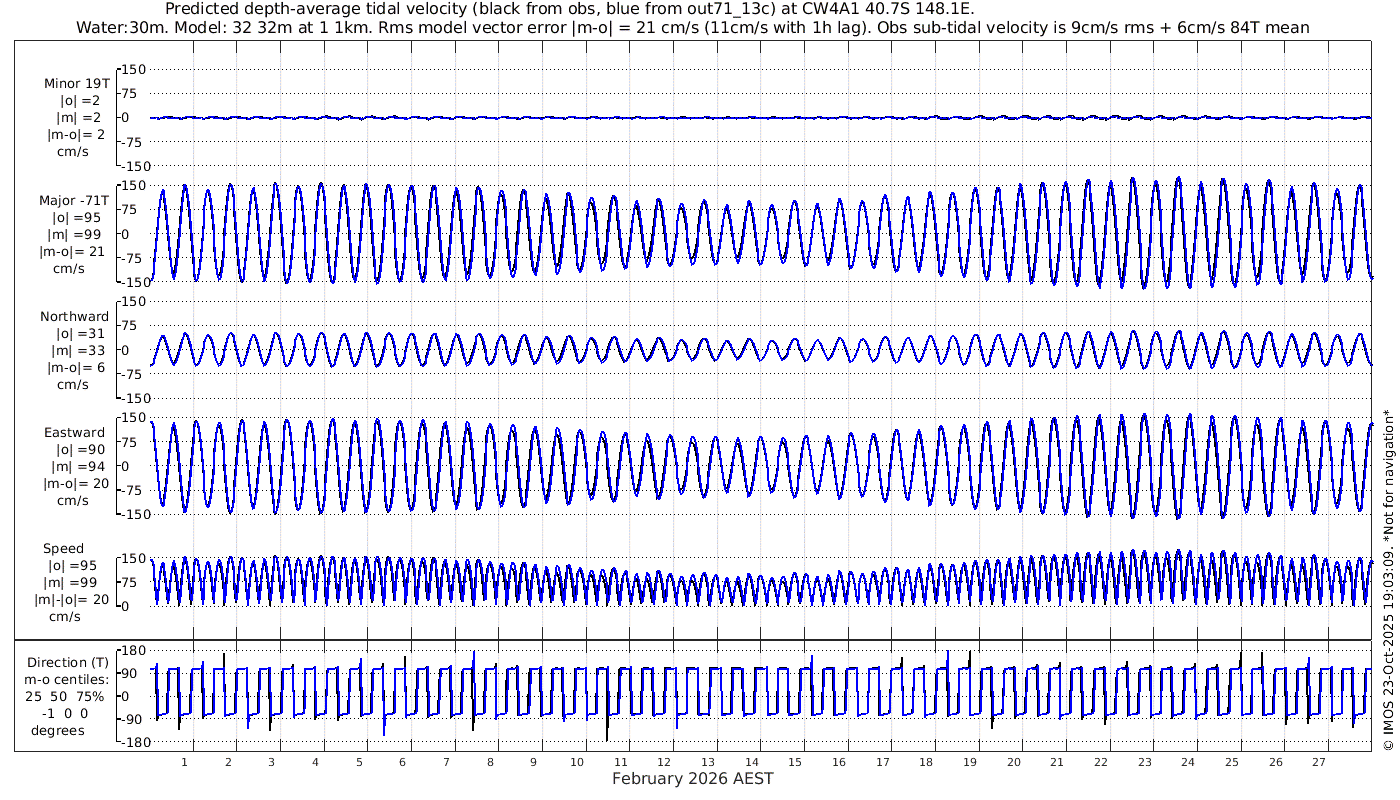Click the 'Speed' panel label
The width and height of the screenshot is (1400, 800).
click(63, 549)
